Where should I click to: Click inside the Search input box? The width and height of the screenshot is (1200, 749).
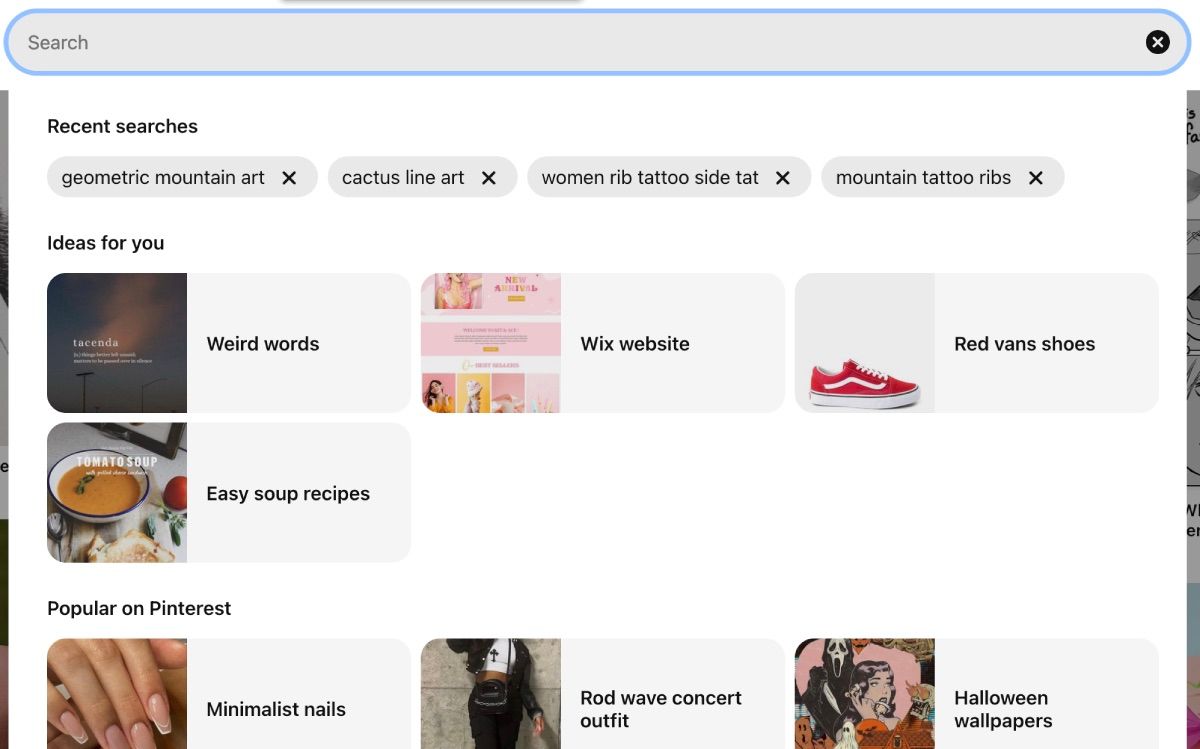(x=400, y=42)
